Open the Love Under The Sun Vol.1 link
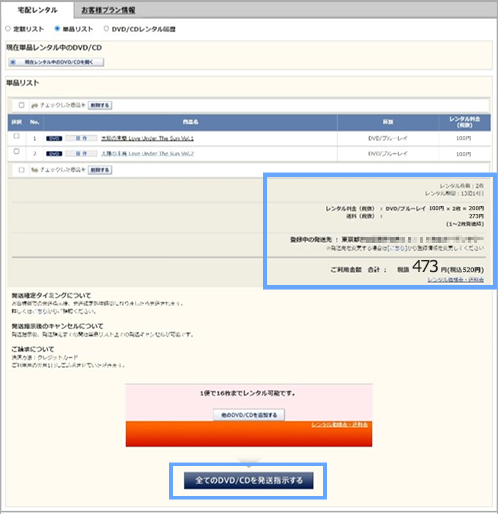498x514 pixels. point(147,138)
